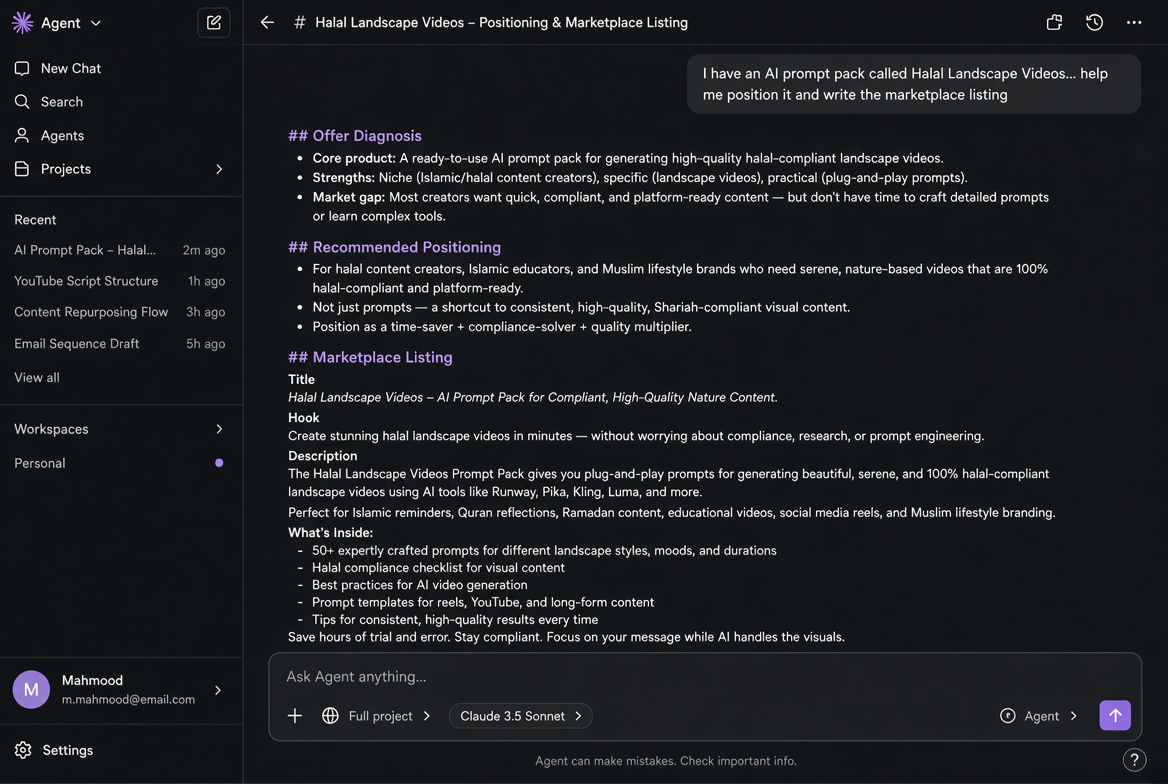The image size is (1168, 784).
Task: Click the Agents person icon
Action: click(22, 136)
